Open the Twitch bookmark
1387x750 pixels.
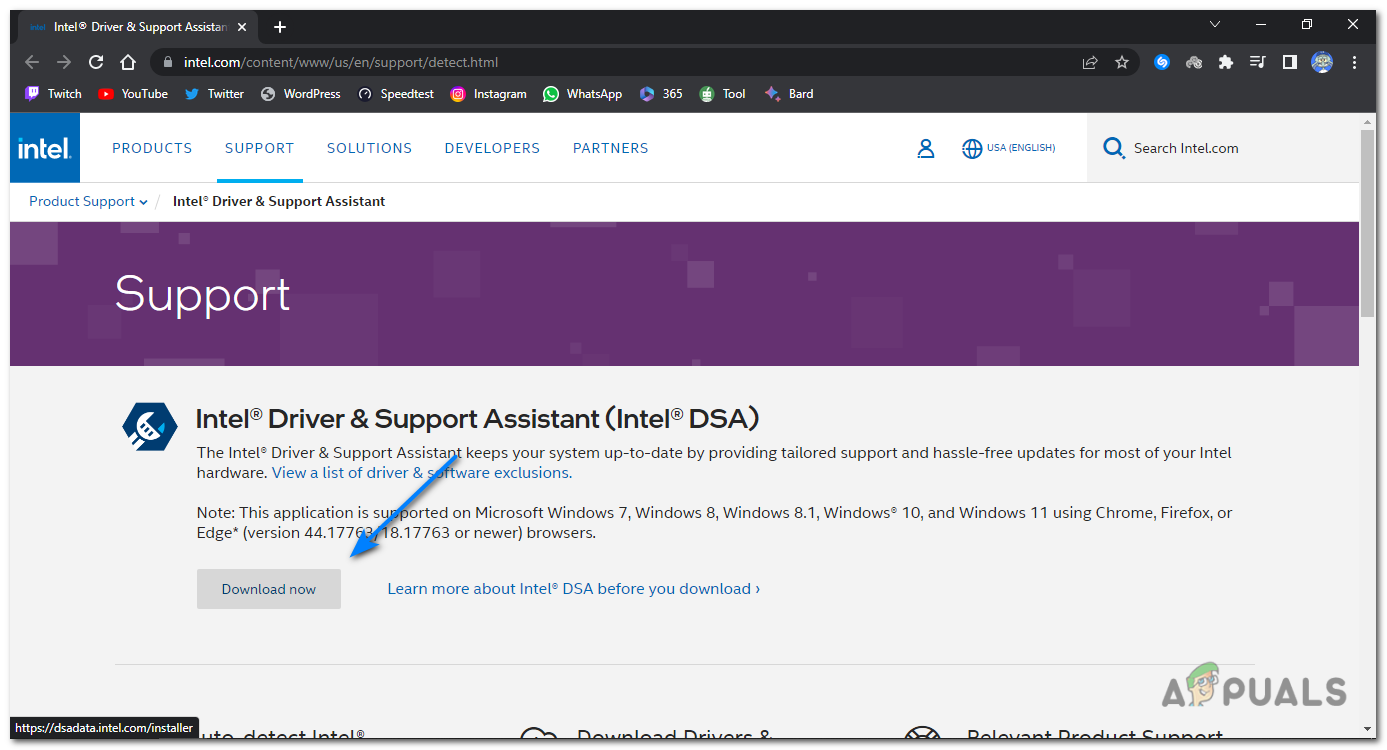coord(53,94)
